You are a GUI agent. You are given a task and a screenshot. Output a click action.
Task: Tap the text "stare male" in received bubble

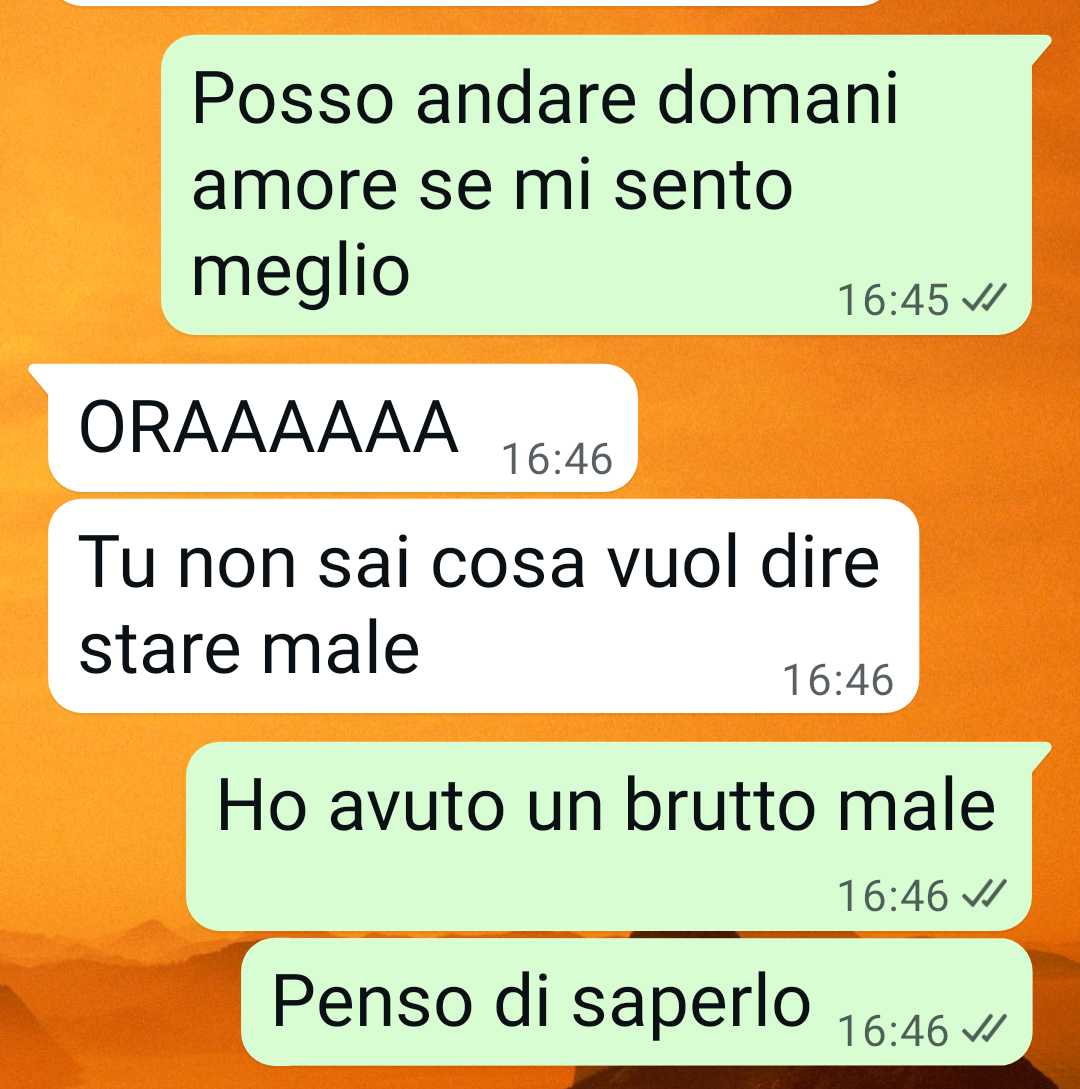(249, 649)
